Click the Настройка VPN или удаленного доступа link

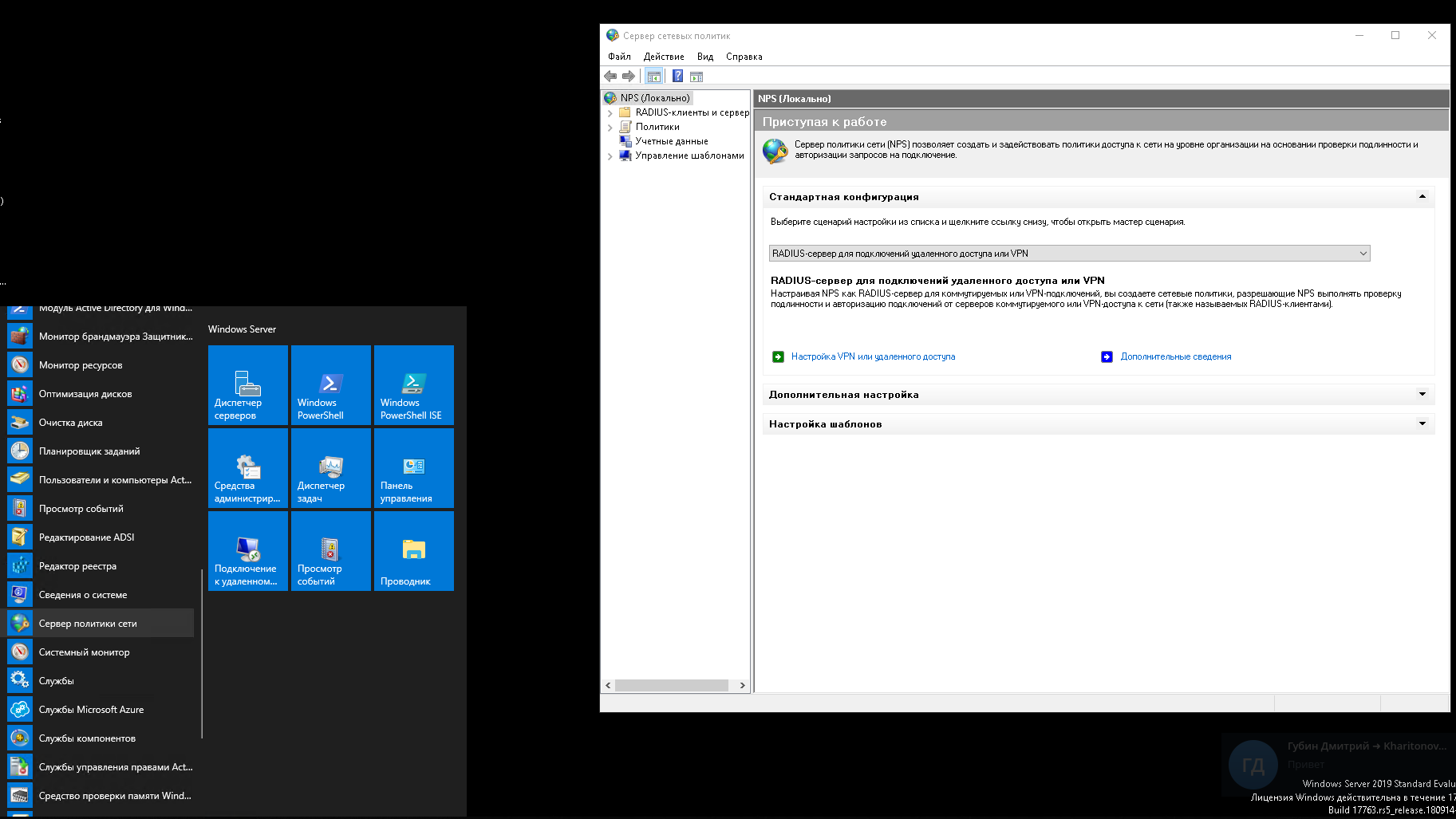coord(873,356)
